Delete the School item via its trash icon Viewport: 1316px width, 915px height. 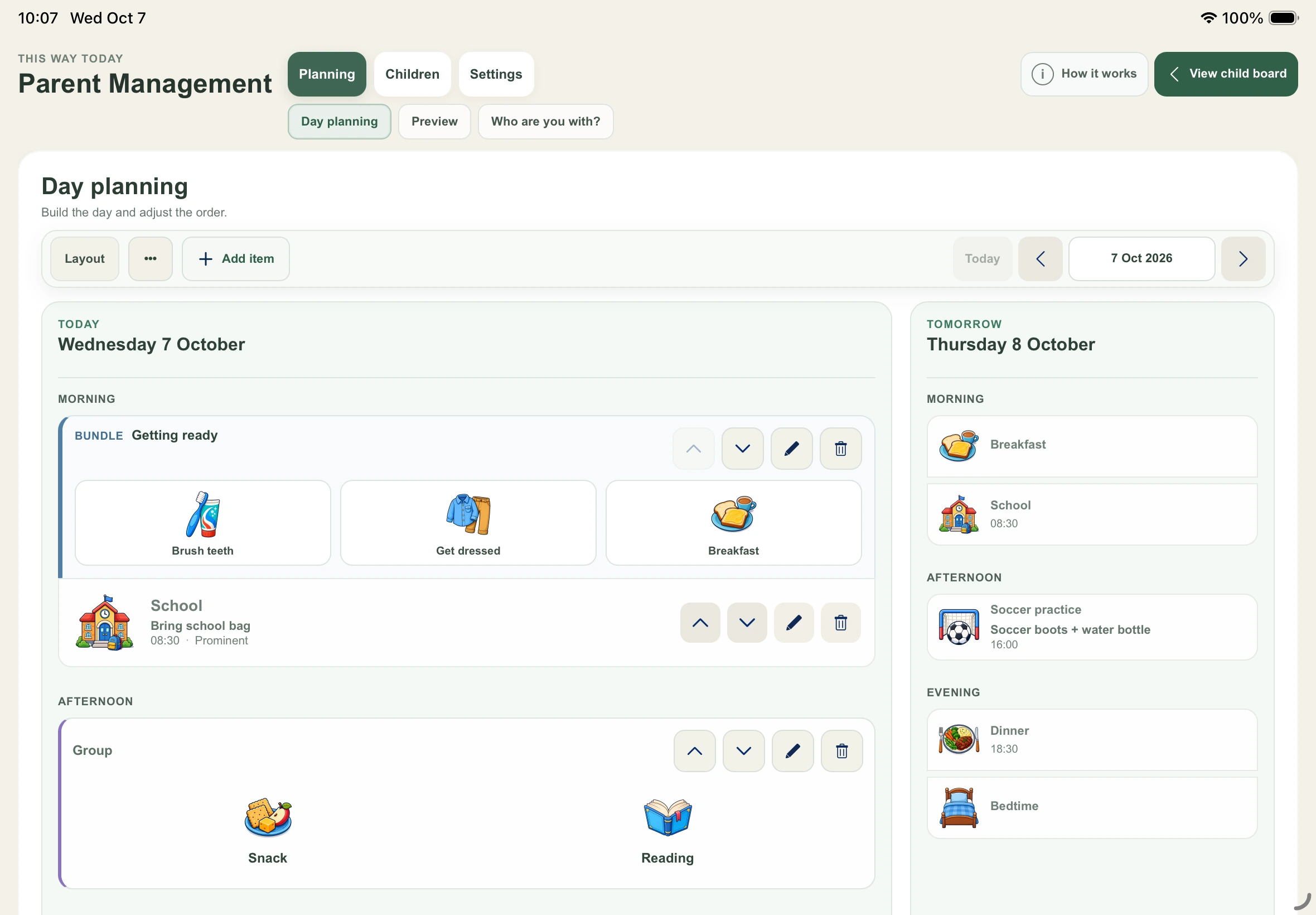pyautogui.click(x=840, y=623)
